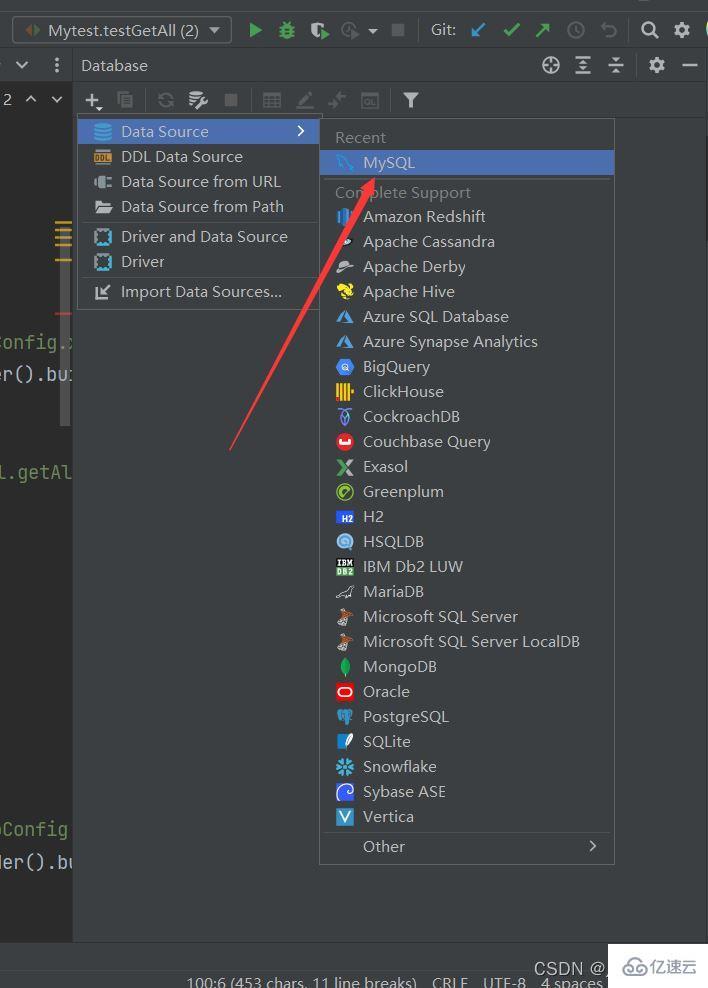Select Microsoft SQL Server LocalDB entry
The height and width of the screenshot is (988, 708).
[467, 641]
